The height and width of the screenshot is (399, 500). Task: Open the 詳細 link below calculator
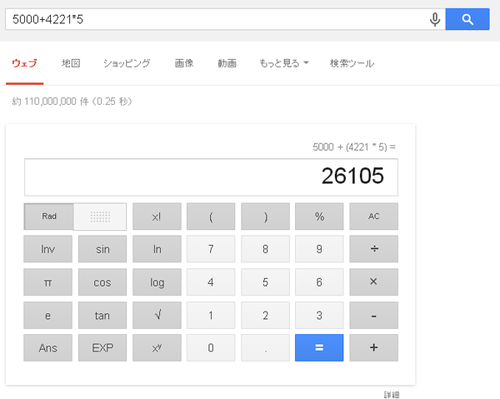[391, 395]
